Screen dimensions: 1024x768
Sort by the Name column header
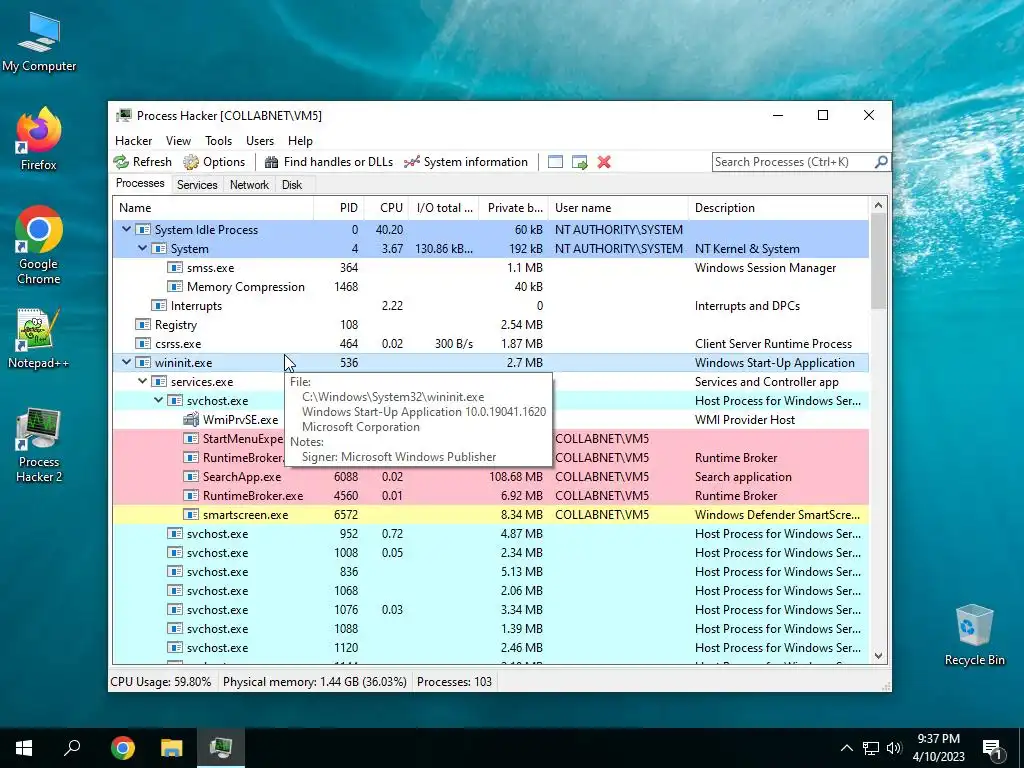[213, 208]
